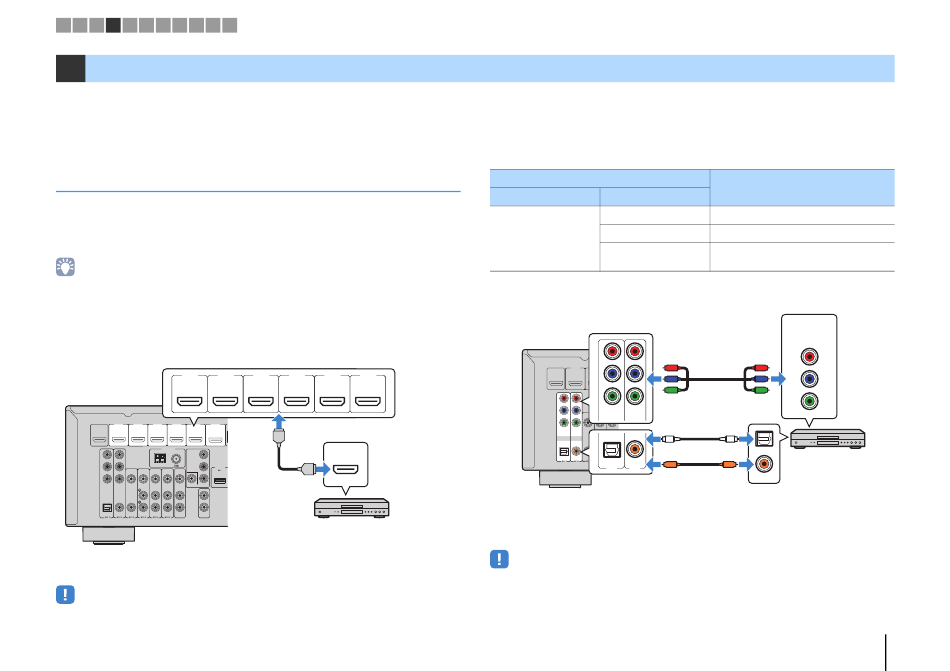
Task: Click the orange coaxial cable plug near the receiver
Action: (x=669, y=464)
